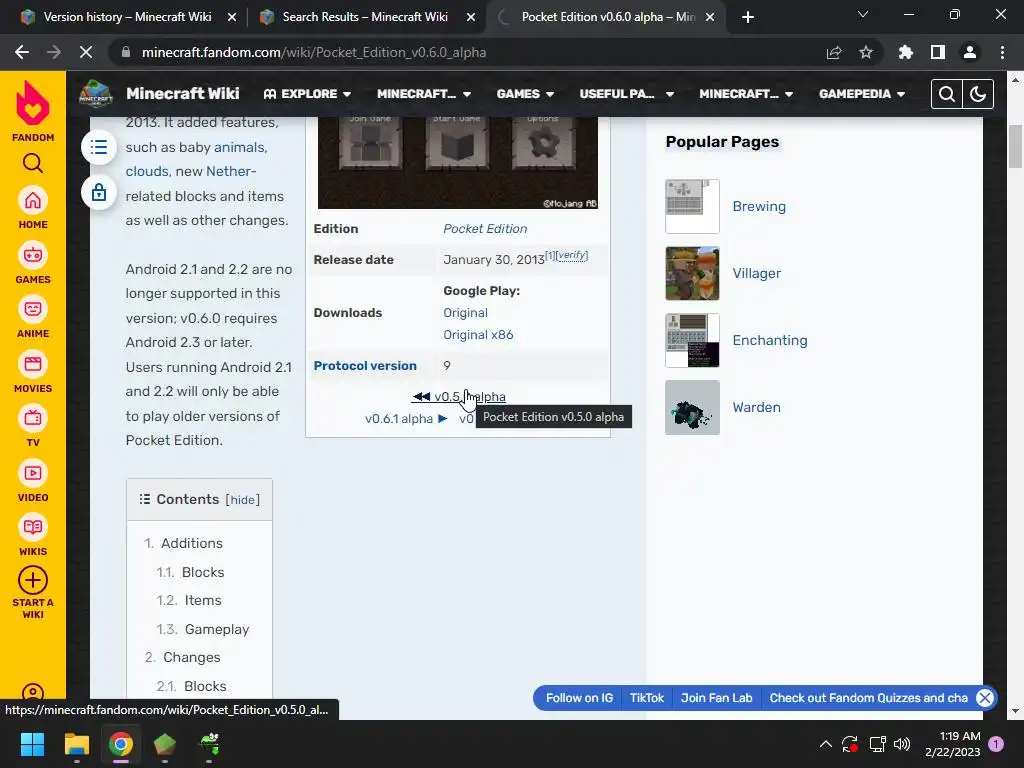Click the Minecraft Wiki title link
The height and width of the screenshot is (768, 1024).
pos(183,94)
